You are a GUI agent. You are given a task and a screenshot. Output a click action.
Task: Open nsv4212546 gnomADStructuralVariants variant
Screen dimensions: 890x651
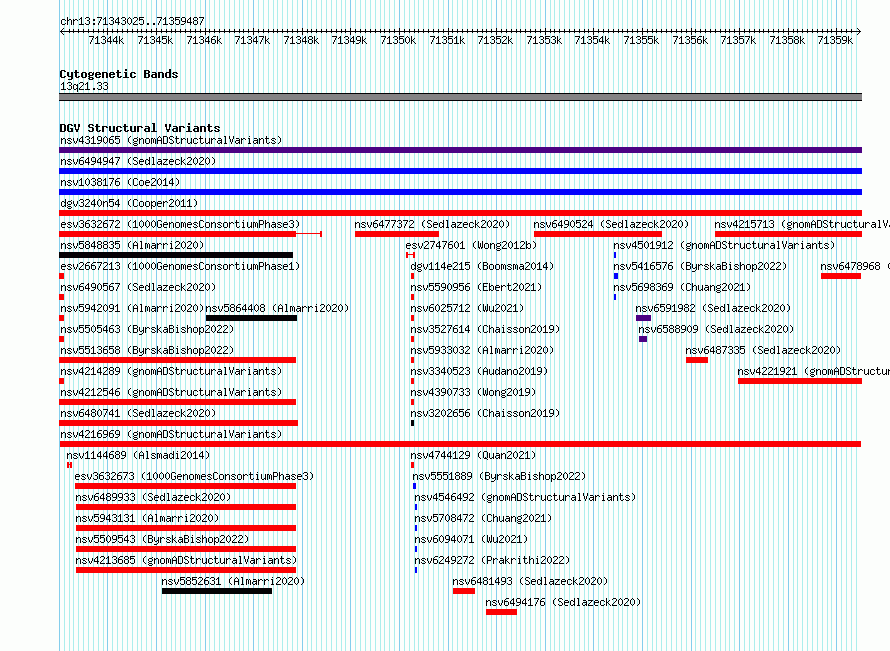[171, 392]
